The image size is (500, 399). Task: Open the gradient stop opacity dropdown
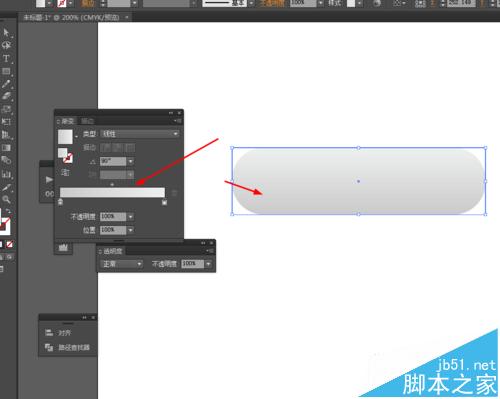click(x=131, y=217)
